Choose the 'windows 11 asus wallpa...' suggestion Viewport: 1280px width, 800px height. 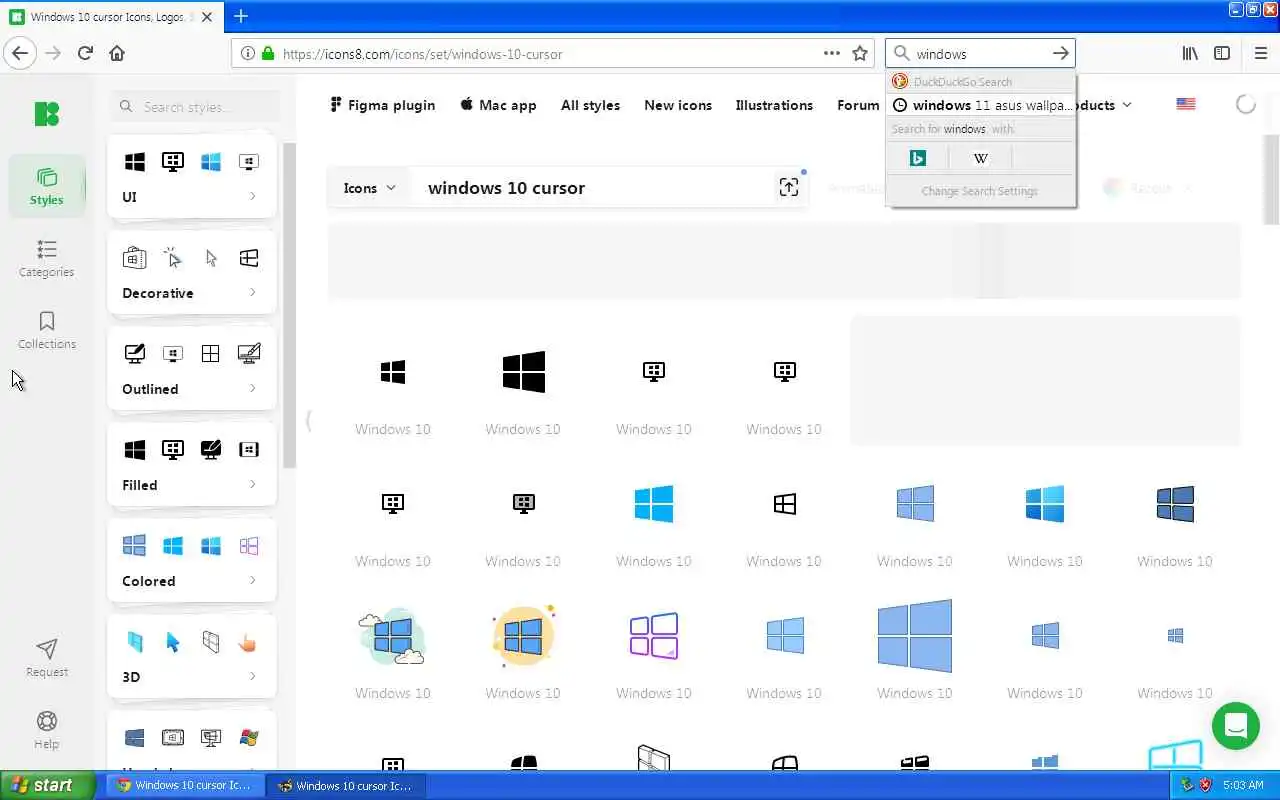981,105
